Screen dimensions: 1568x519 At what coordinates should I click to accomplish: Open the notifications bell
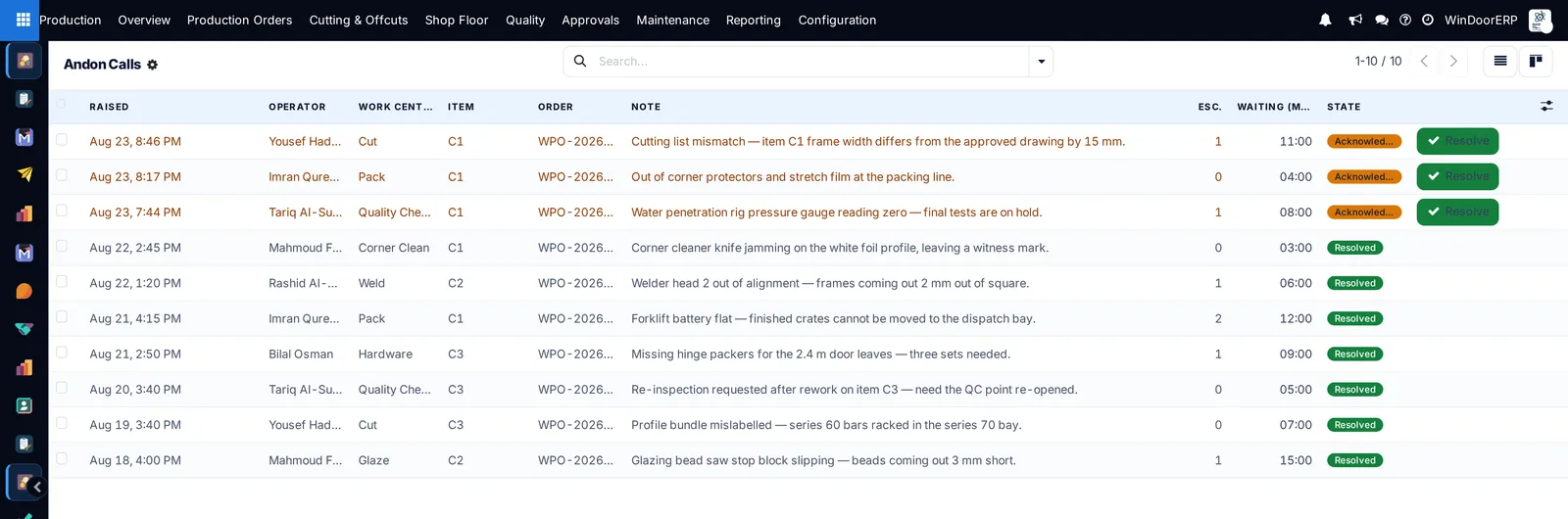[x=1325, y=20]
